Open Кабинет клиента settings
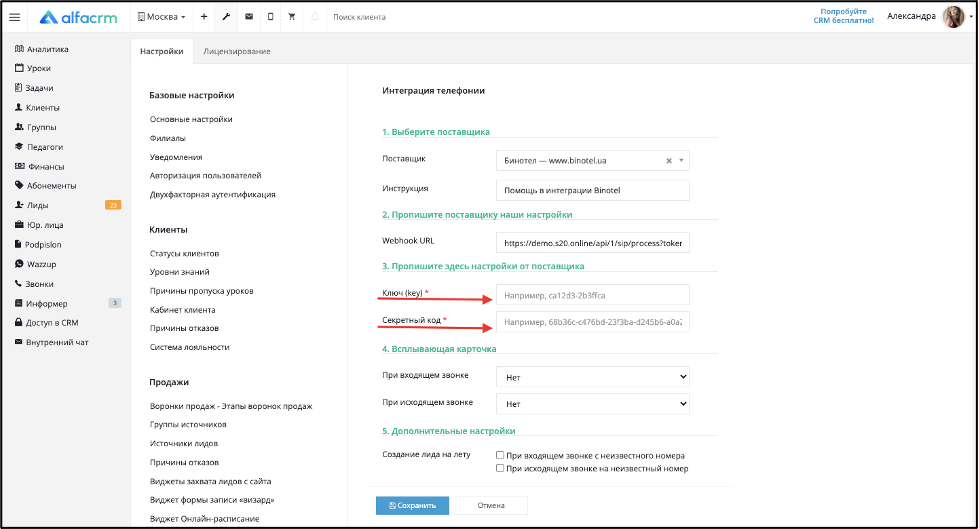This screenshot has width=979, height=529. tap(182, 309)
